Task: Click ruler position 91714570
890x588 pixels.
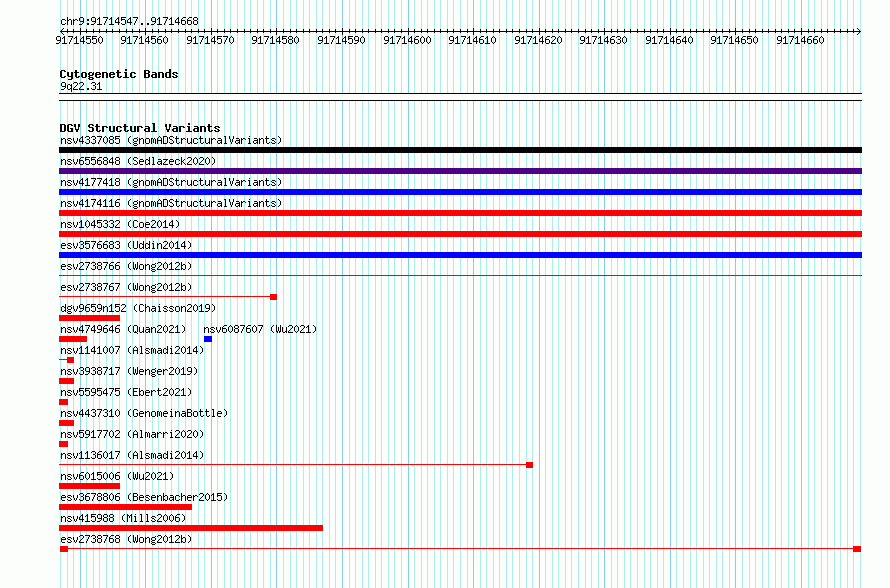Action: pyautogui.click(x=211, y=40)
